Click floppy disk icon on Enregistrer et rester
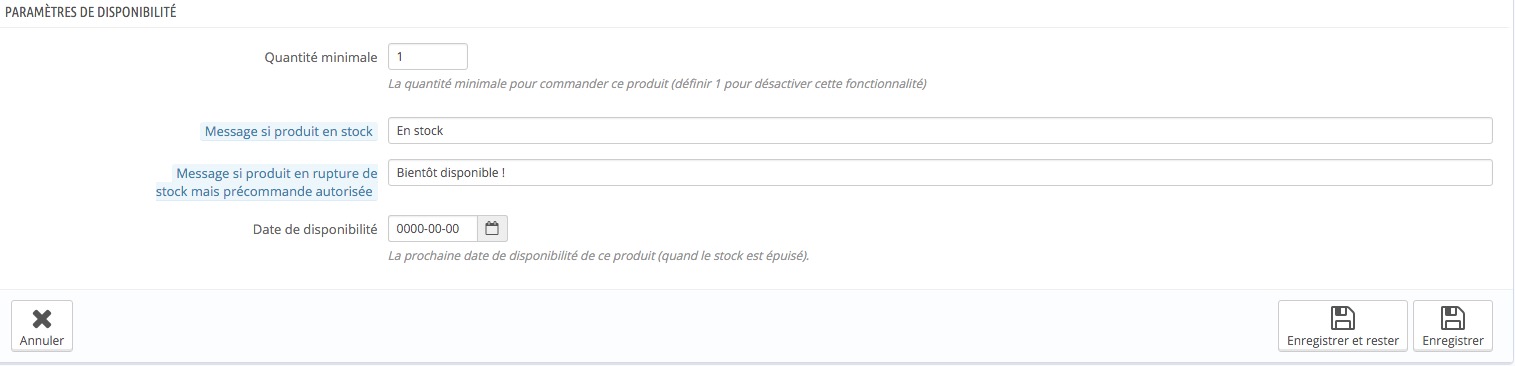Viewport: 1515px width, 366px height. pyautogui.click(x=1342, y=319)
